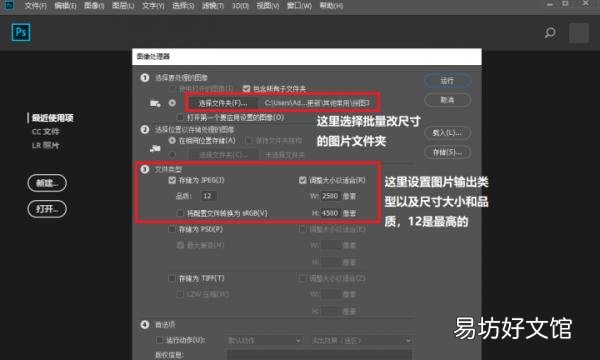Open the 默认动作 action set dropdown
This screenshot has height=360, width=600.
coord(264,340)
